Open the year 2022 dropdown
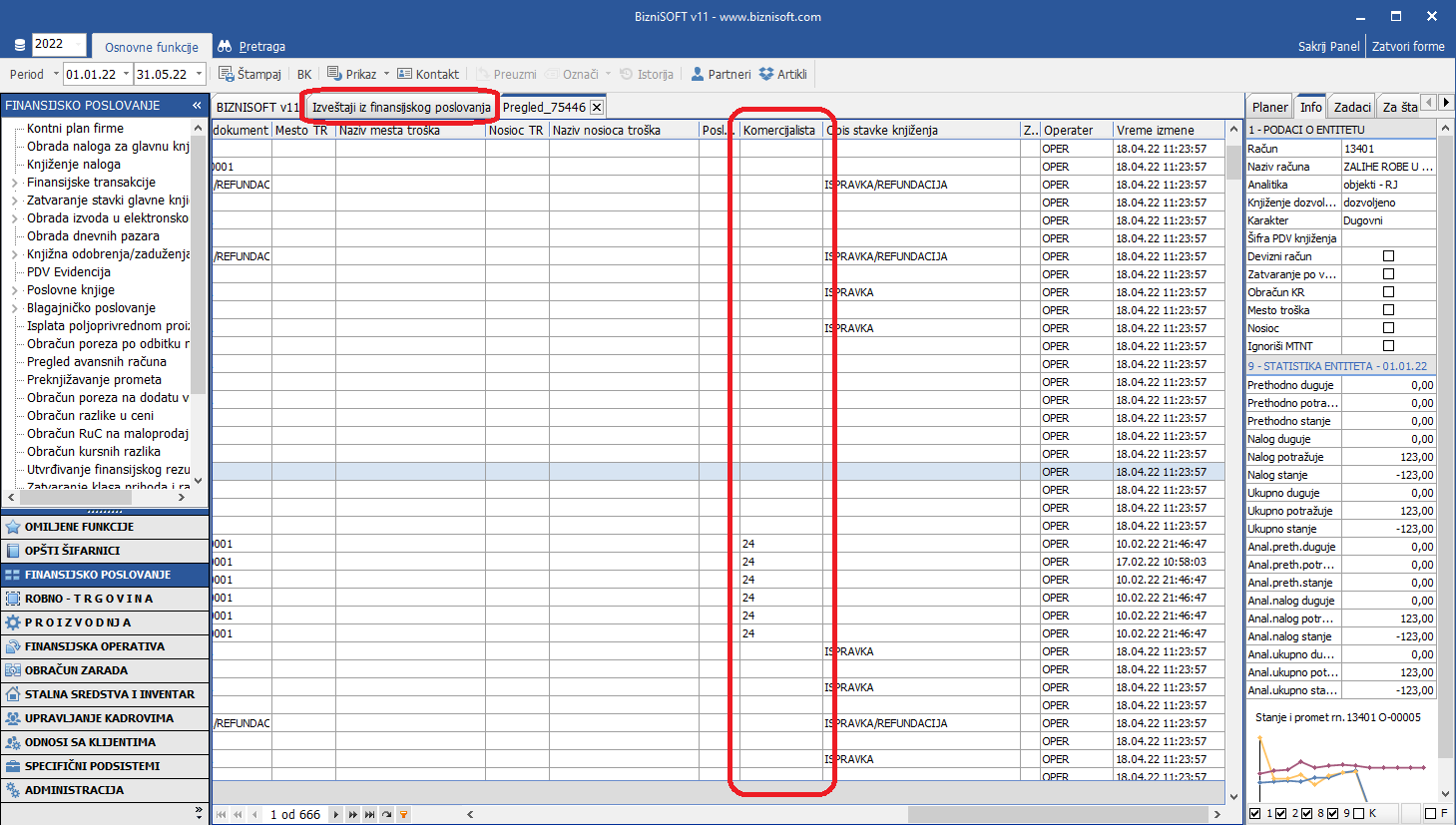This screenshot has height=825, width=1456. pyautogui.click(x=59, y=44)
